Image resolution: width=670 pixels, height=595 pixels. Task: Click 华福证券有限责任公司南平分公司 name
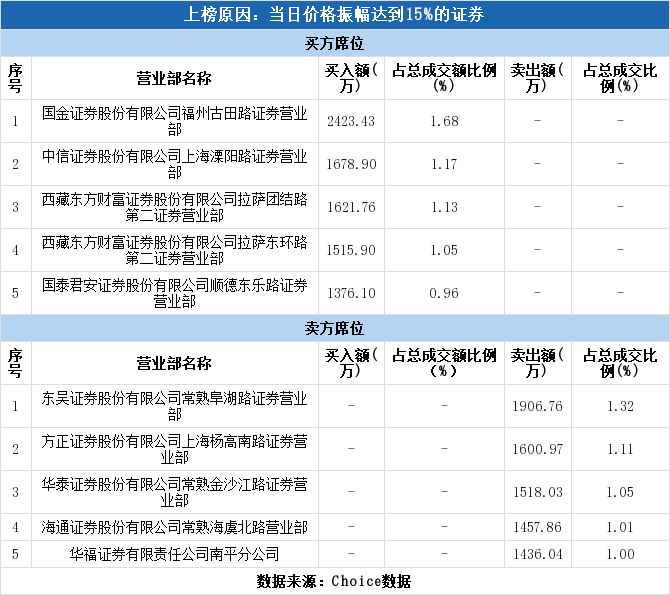(174, 554)
